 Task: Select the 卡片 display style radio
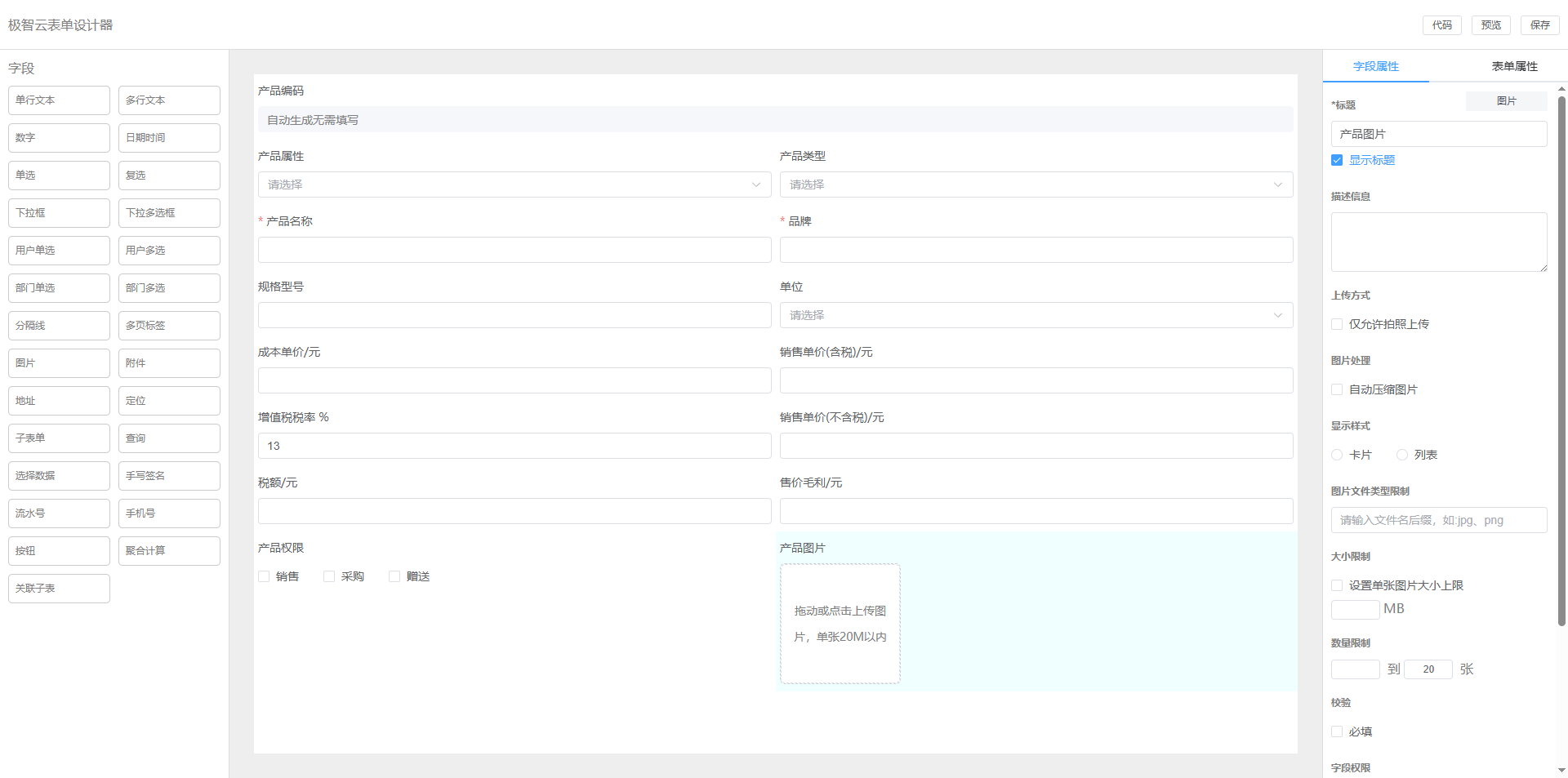1337,456
